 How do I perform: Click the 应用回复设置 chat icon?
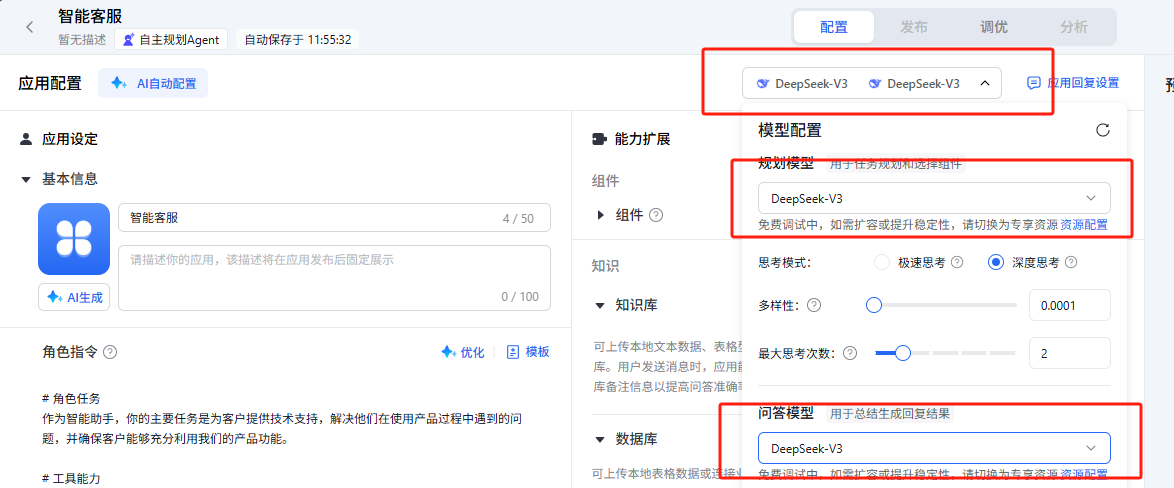(1034, 83)
